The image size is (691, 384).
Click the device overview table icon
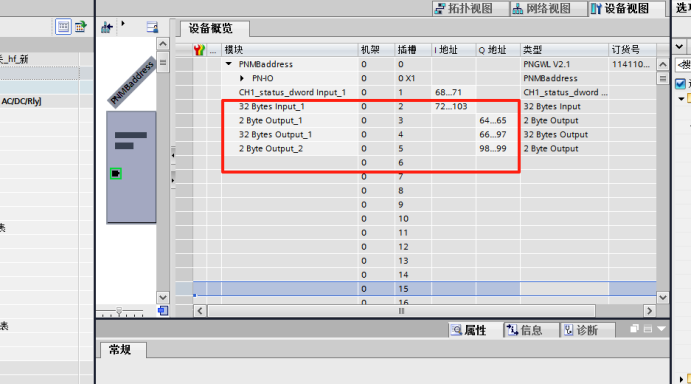63,26
